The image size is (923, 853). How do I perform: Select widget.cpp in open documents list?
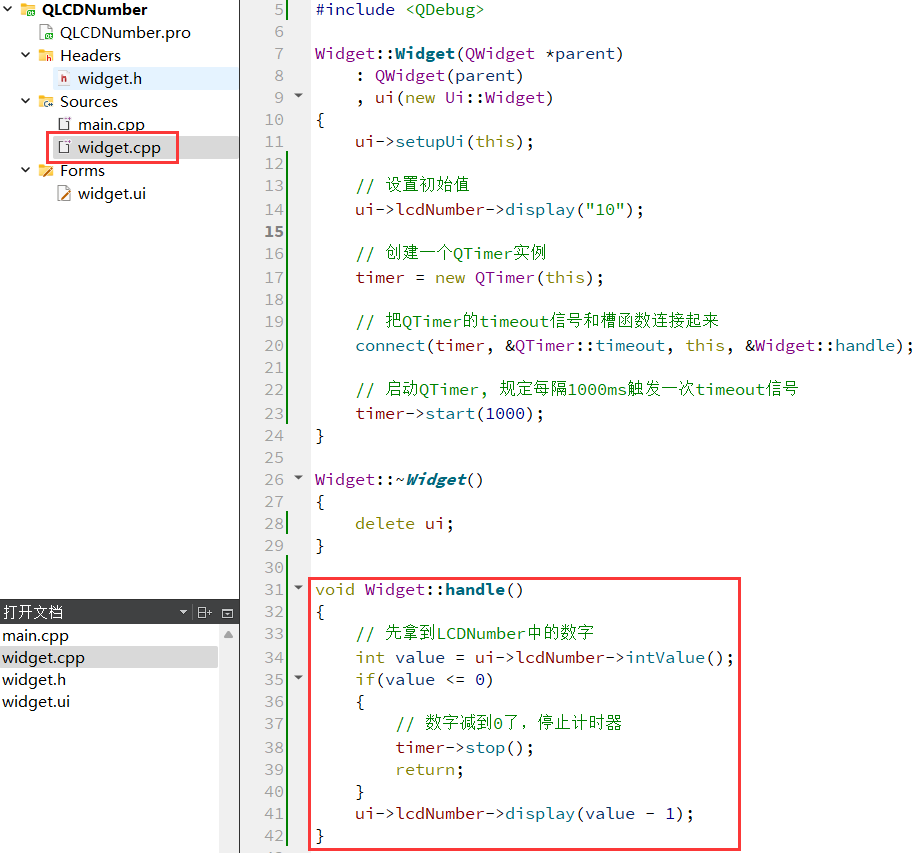point(109,658)
